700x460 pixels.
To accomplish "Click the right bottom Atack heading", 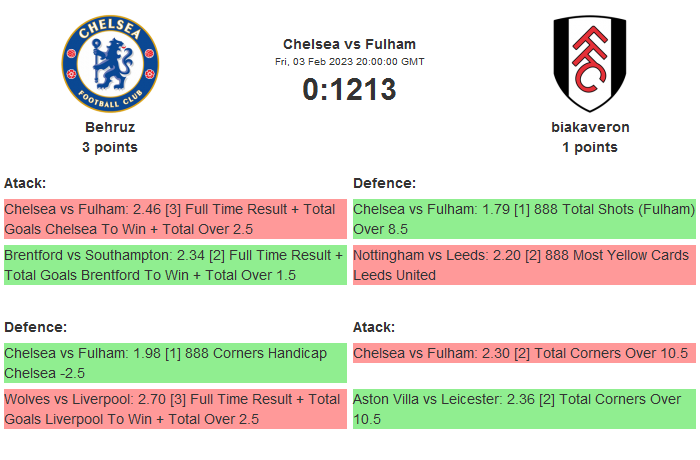I will coord(374,327).
